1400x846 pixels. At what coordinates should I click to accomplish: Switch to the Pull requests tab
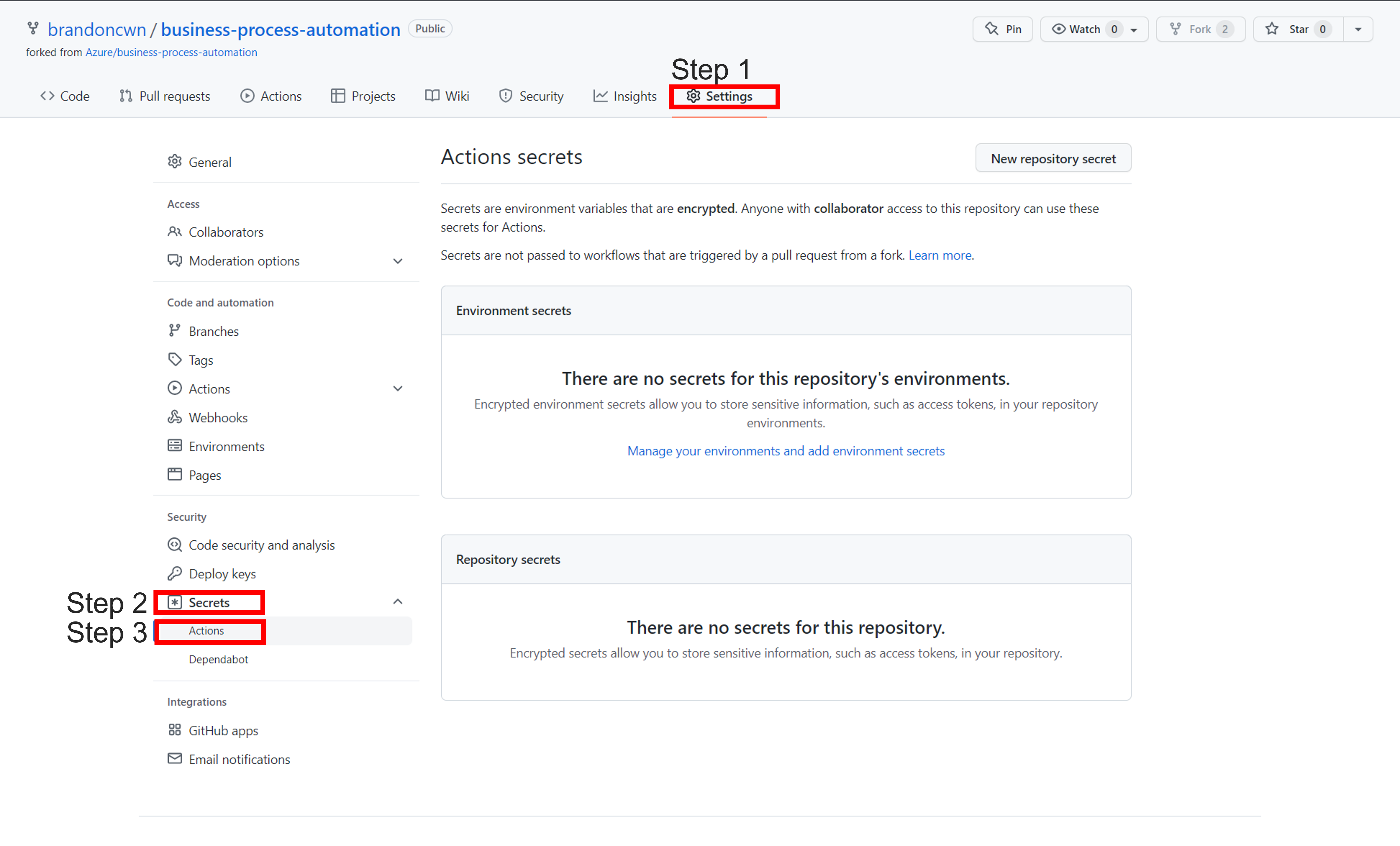[x=165, y=96]
